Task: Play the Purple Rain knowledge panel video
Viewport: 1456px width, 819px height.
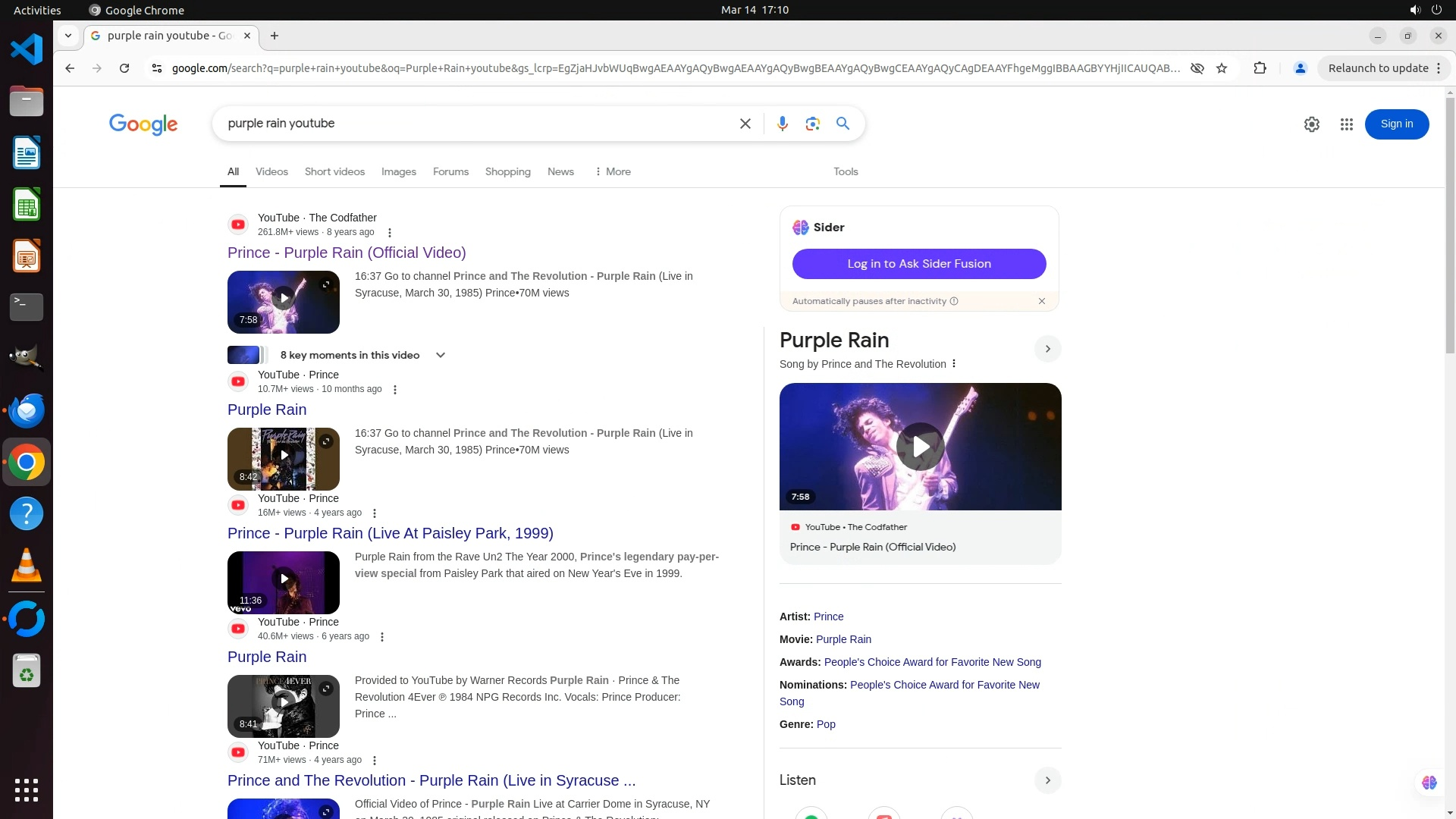Action: 920,447
